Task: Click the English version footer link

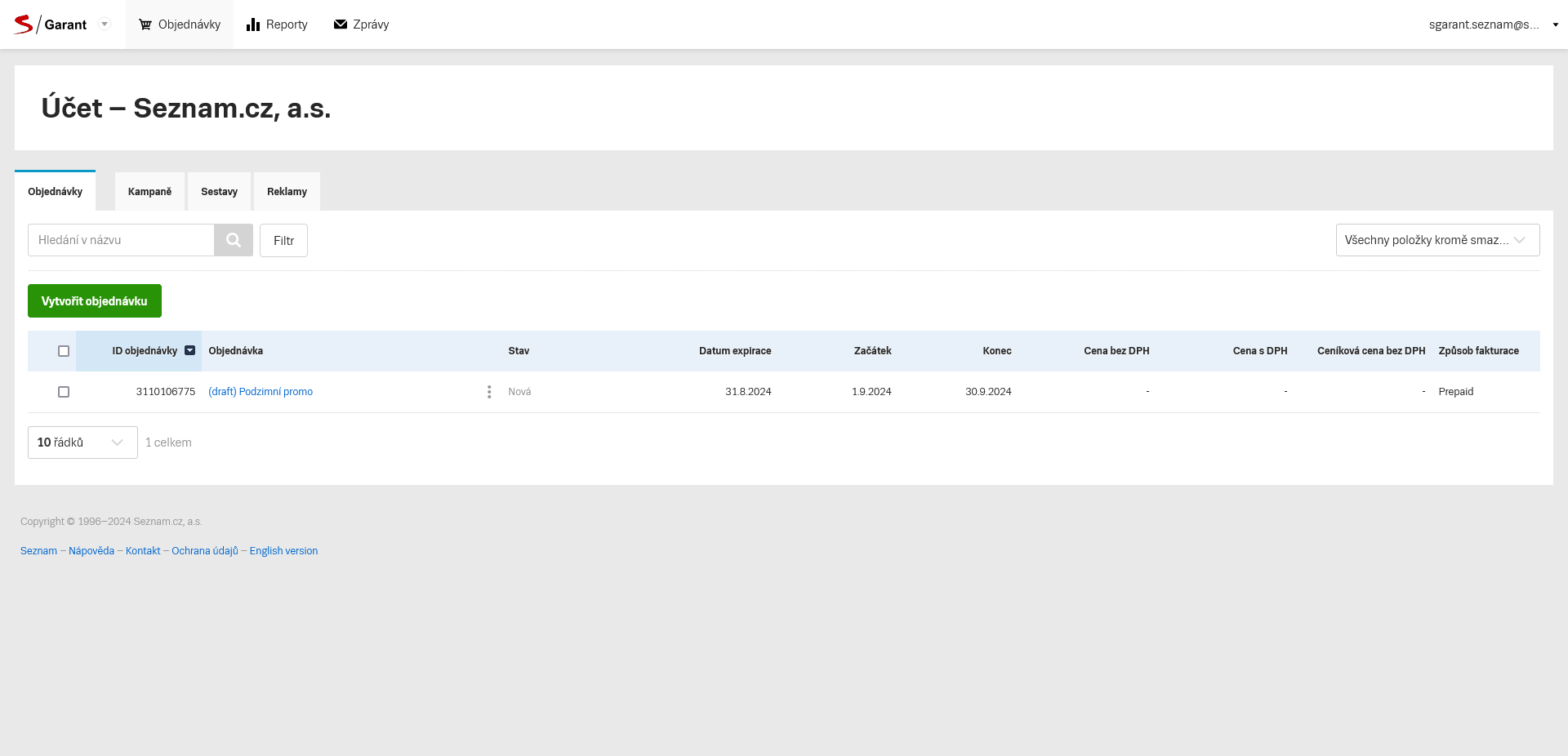Action: [283, 551]
